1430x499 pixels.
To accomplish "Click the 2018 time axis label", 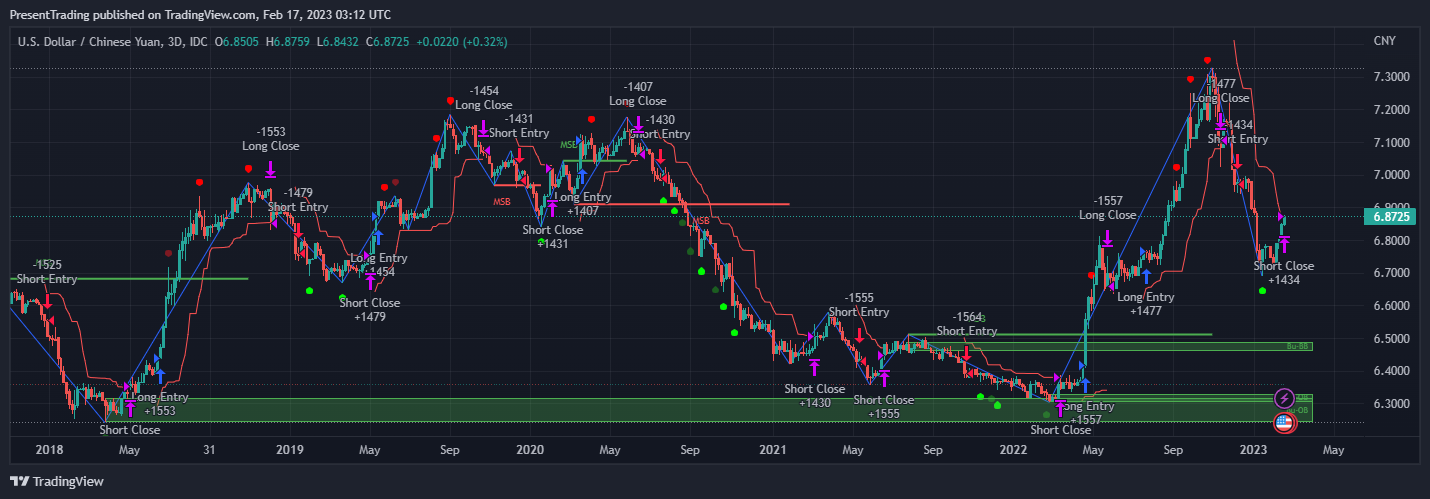I will (49, 450).
